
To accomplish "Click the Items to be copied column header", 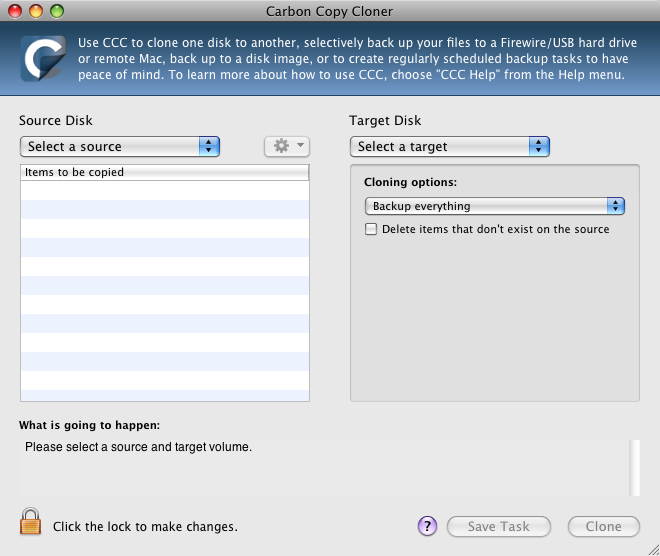I will click(x=164, y=172).
